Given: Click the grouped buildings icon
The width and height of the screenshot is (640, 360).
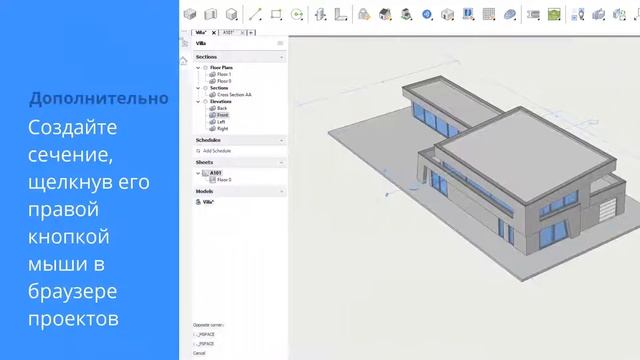Looking at the screenshot, I should (598, 14).
